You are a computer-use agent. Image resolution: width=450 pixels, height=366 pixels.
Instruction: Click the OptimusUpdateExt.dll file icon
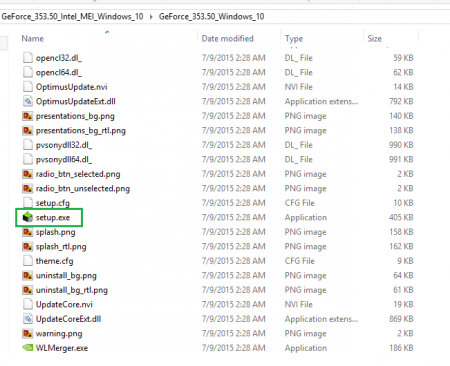28,101
